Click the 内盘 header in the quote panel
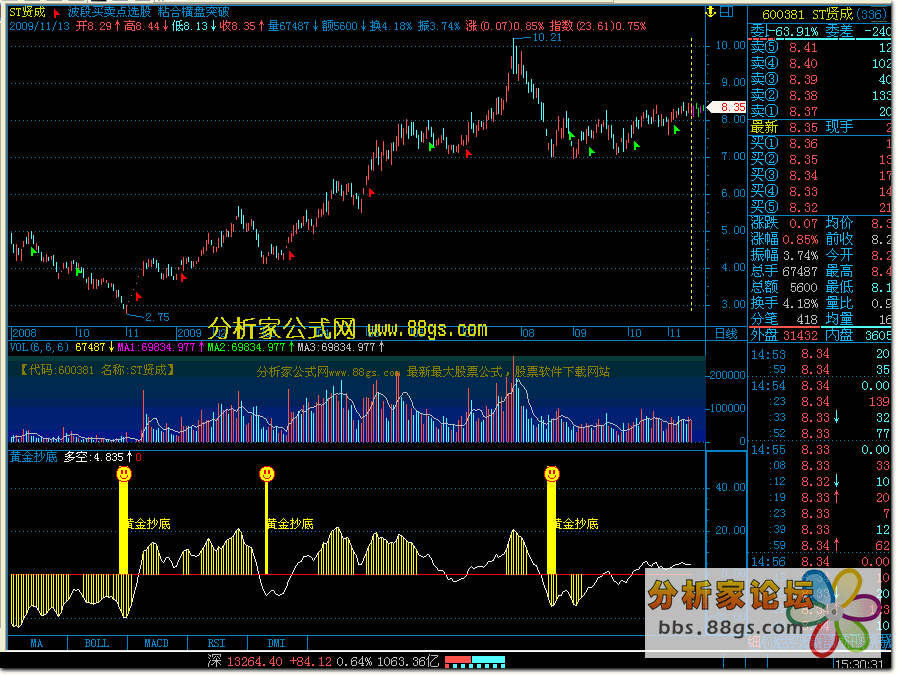 [840, 335]
